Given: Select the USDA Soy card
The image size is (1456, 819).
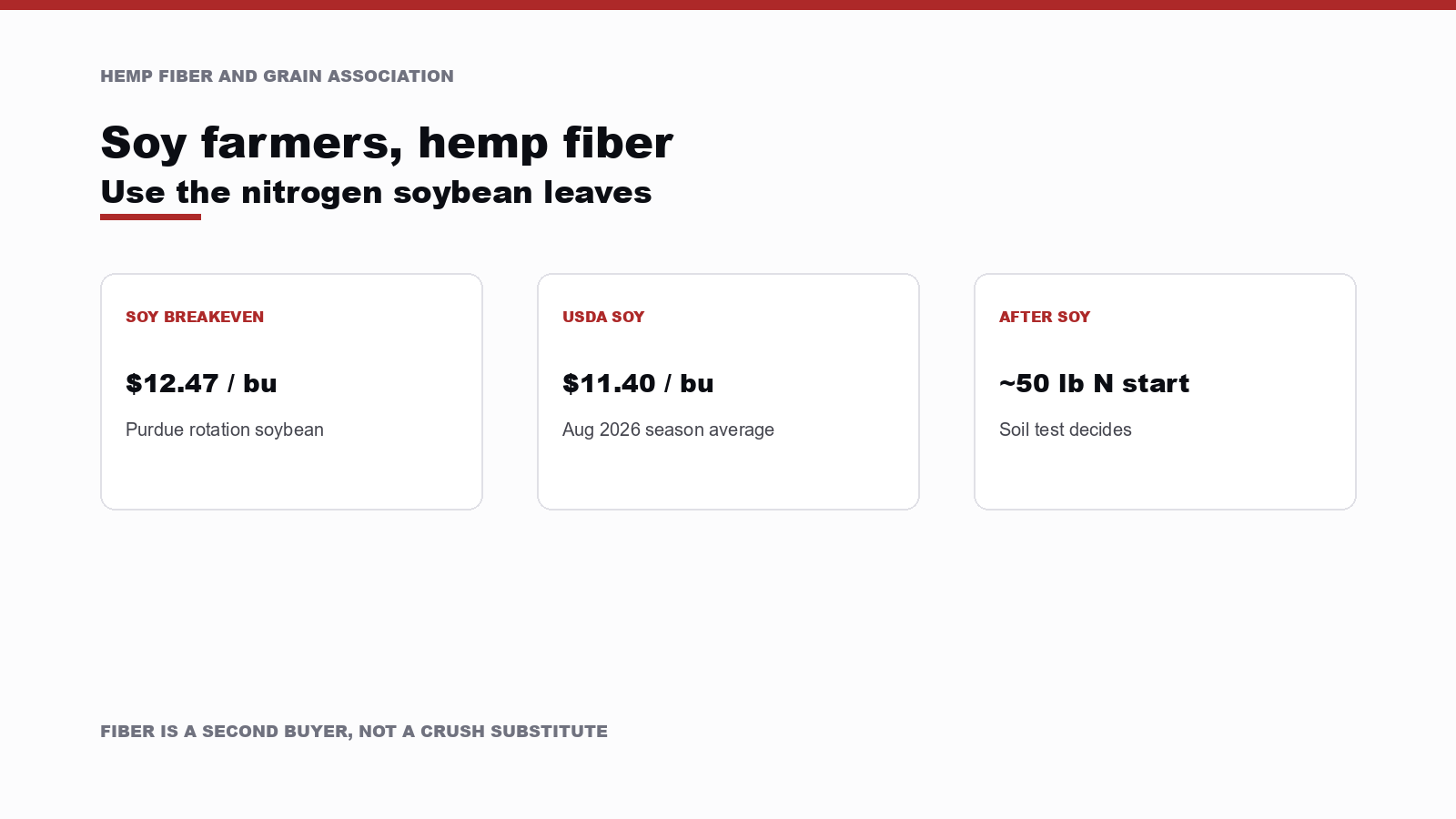Looking at the screenshot, I should (x=728, y=391).
